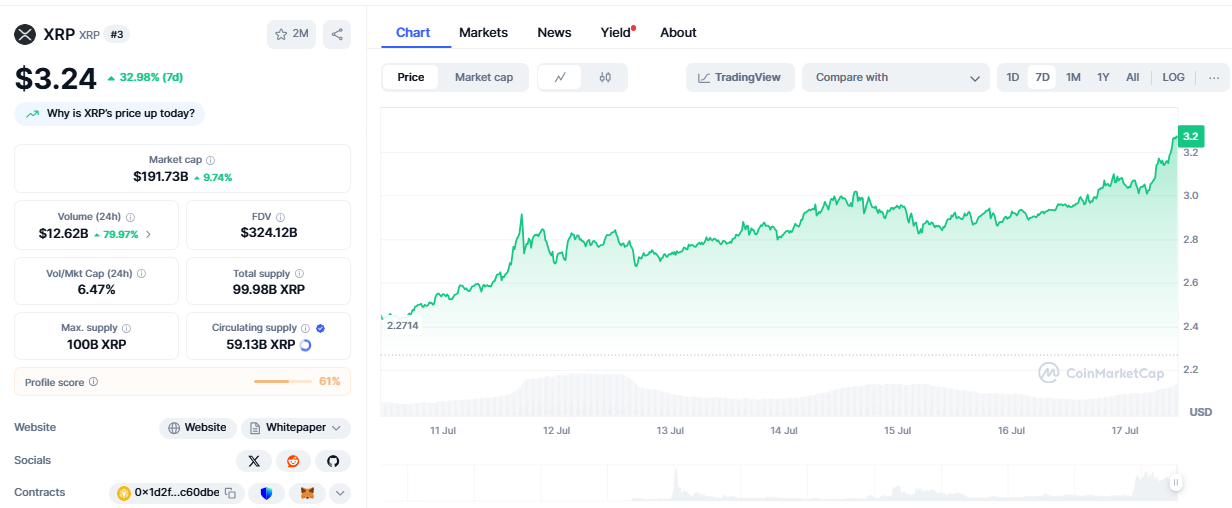Select the Market cap chart view
Screen dimensions: 1232x508
point(484,77)
